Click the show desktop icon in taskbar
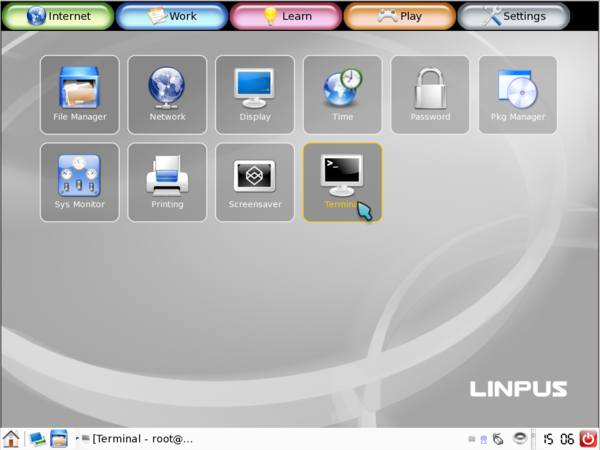This screenshot has height=450, width=600. (37, 438)
